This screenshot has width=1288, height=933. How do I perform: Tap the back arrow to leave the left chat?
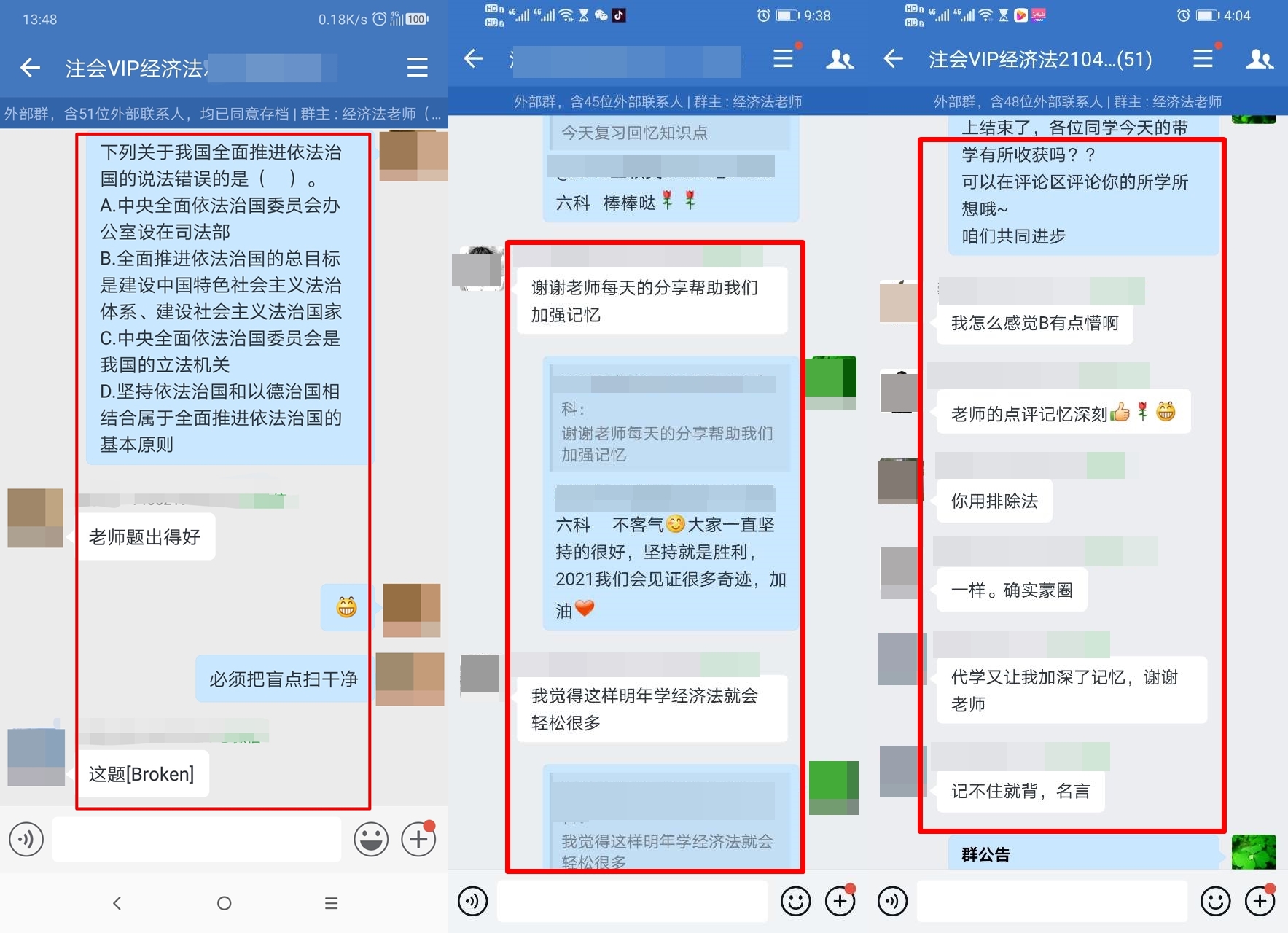pyautogui.click(x=29, y=67)
